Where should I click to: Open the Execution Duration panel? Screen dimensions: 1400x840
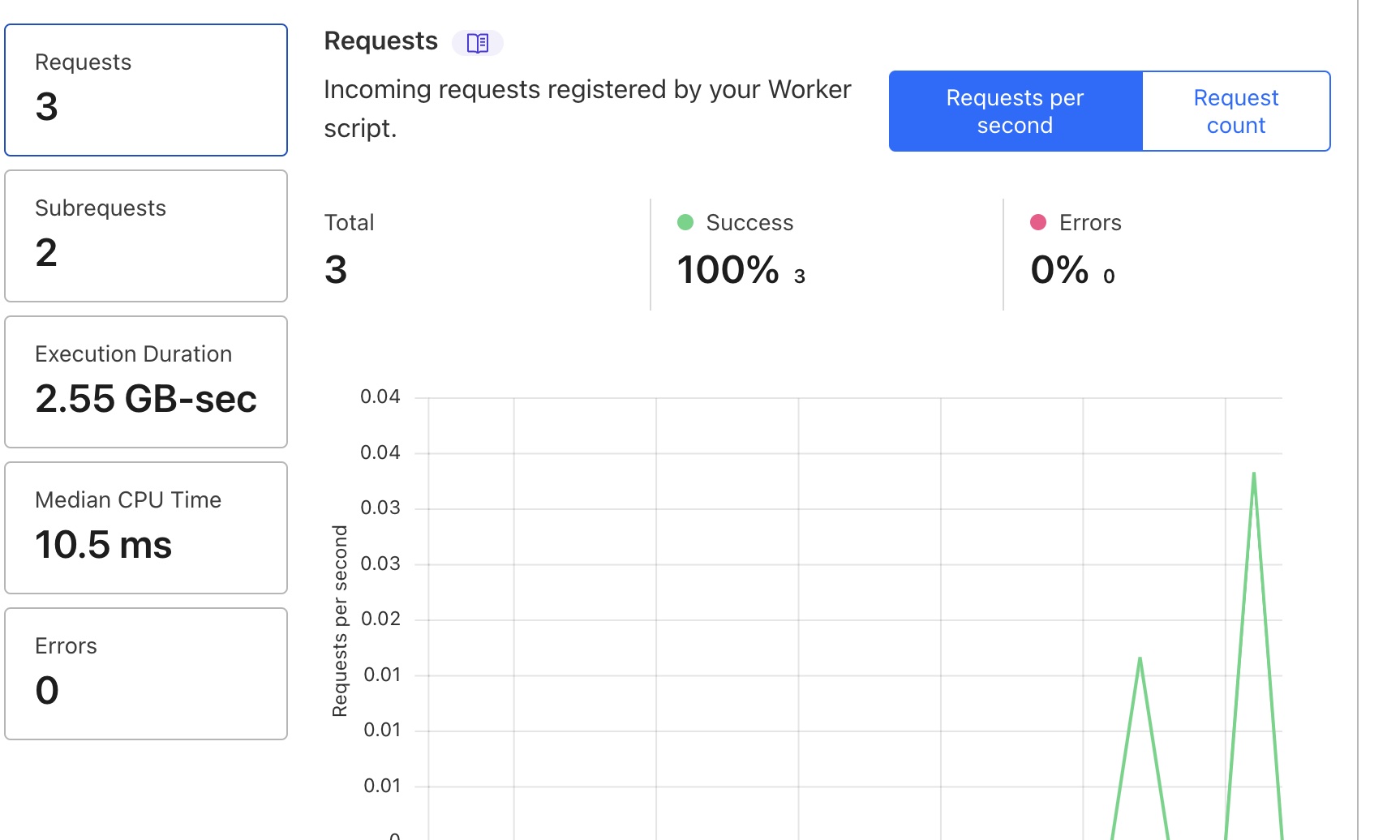(x=146, y=381)
